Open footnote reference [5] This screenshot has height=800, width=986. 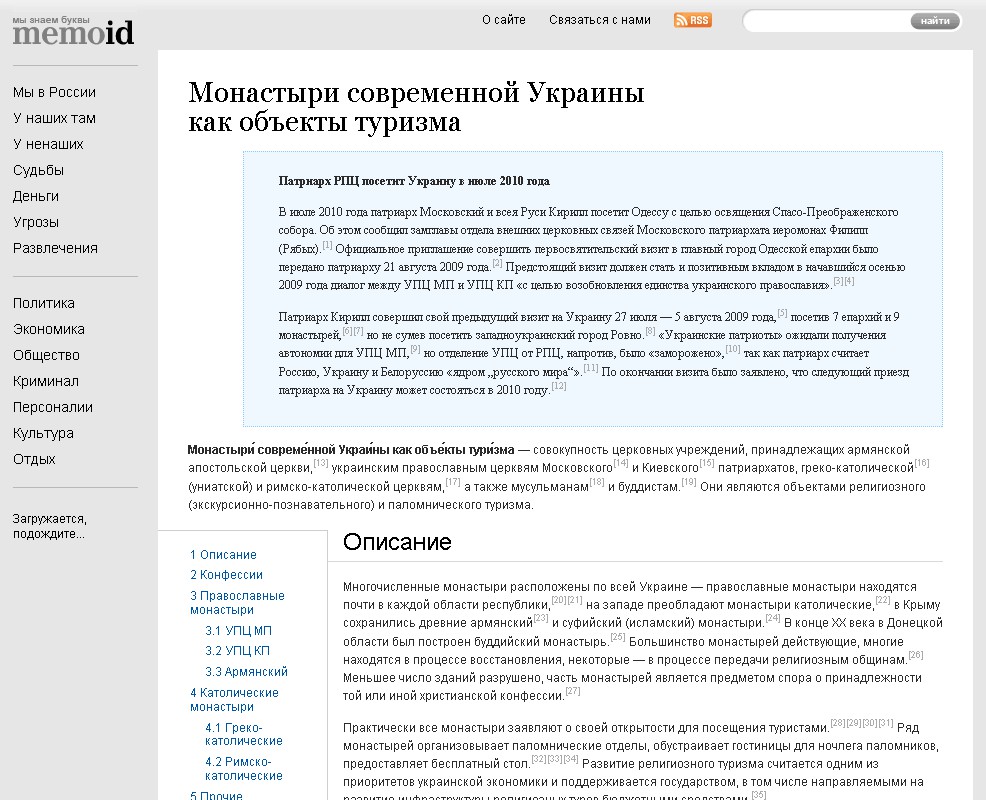click(x=782, y=313)
